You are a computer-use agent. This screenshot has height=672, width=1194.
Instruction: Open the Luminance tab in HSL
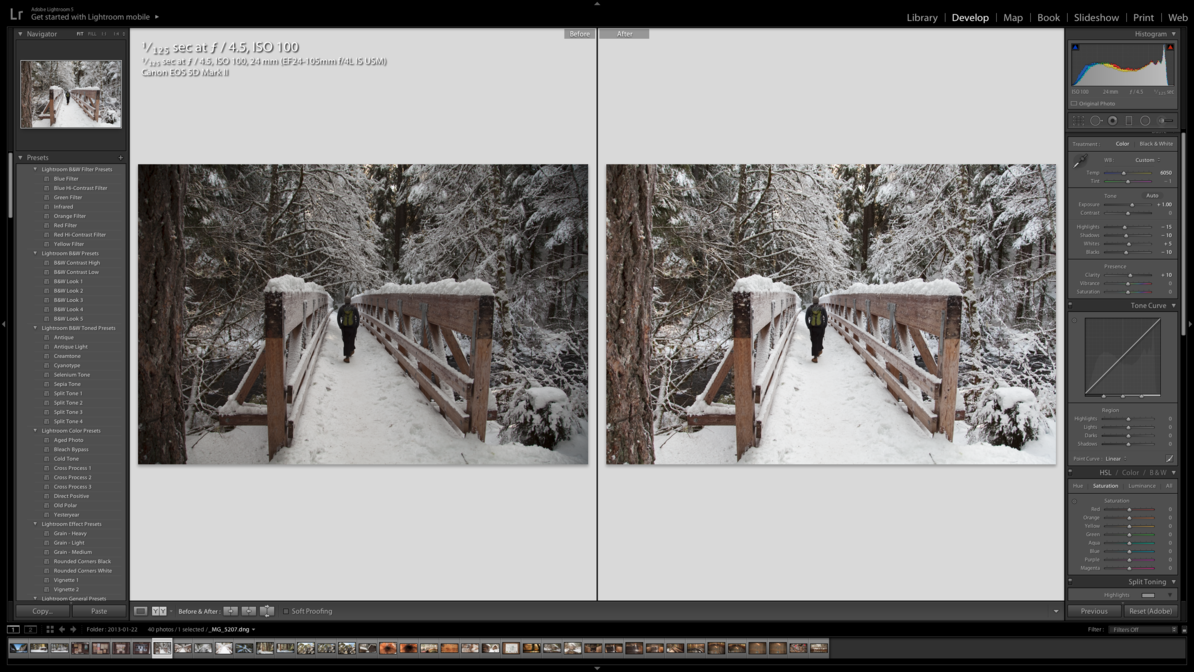(x=1141, y=486)
